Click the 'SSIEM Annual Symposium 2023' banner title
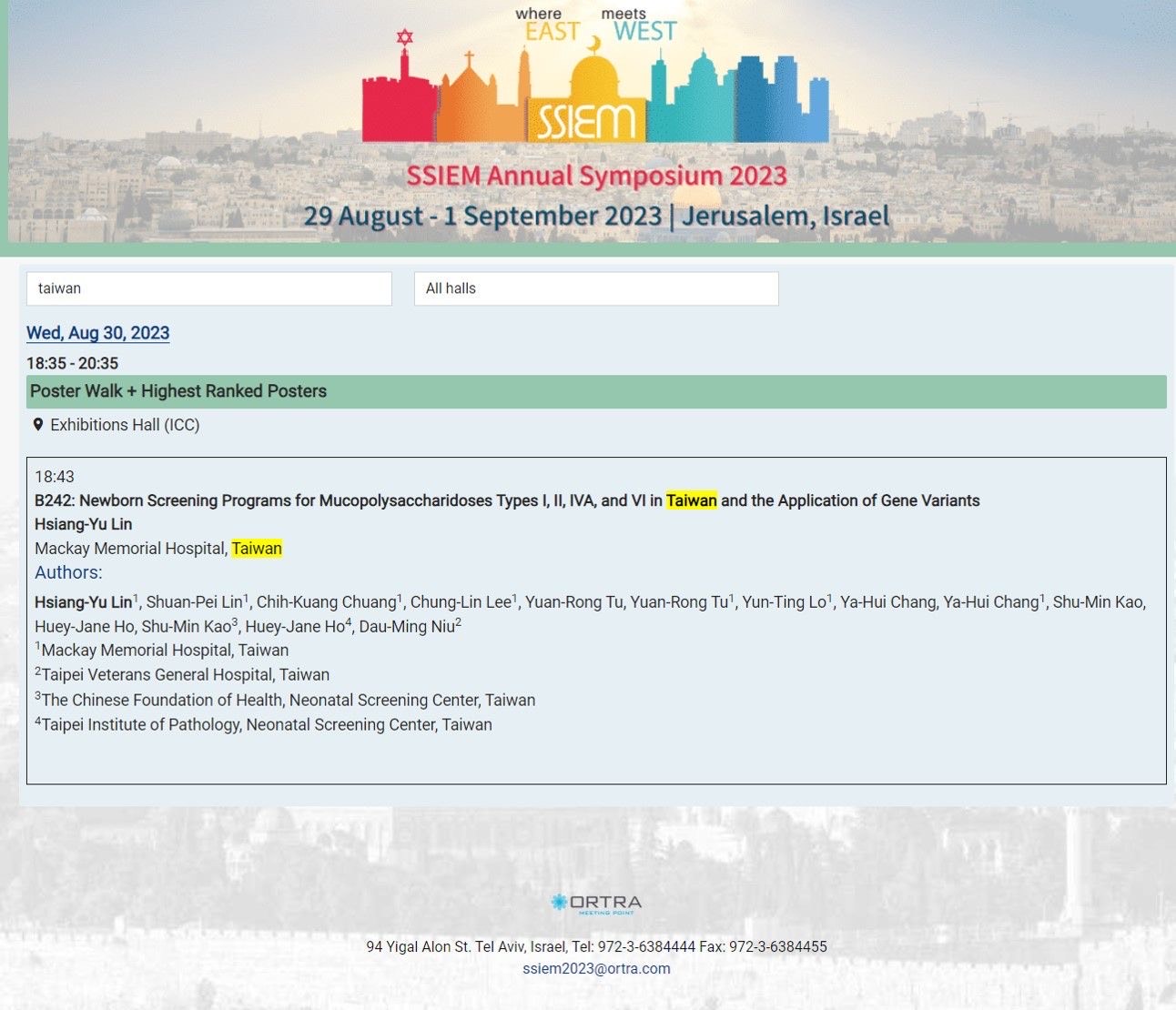This screenshot has width=1176, height=1010. click(x=596, y=176)
